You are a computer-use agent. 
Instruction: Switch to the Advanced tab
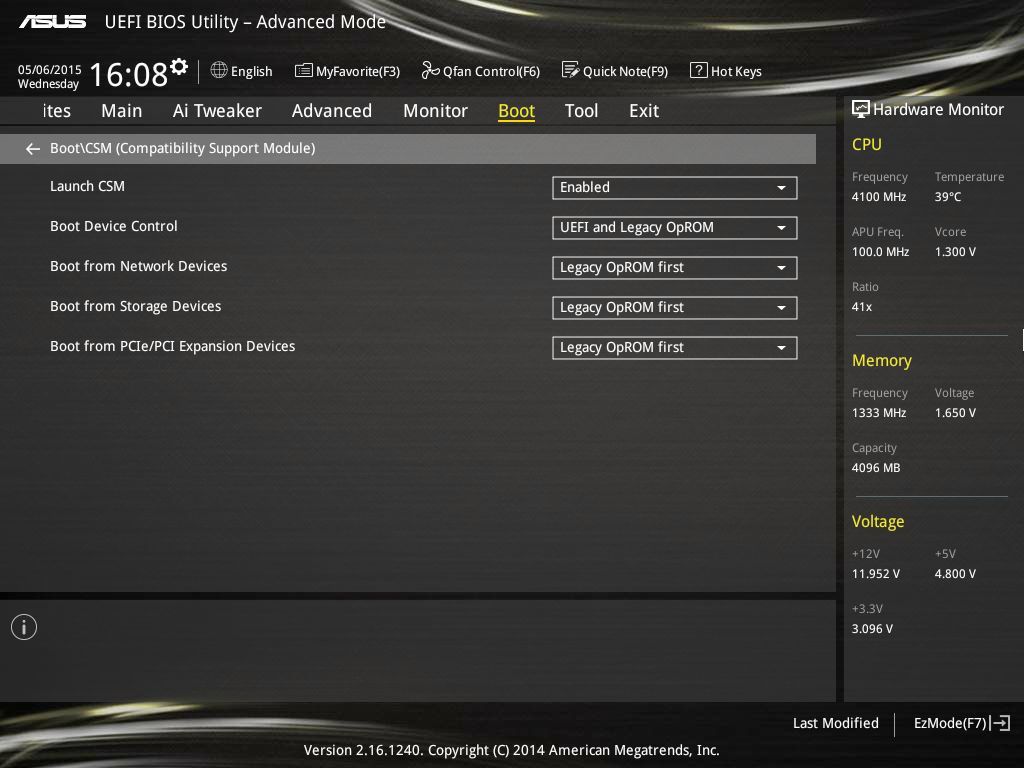click(332, 111)
